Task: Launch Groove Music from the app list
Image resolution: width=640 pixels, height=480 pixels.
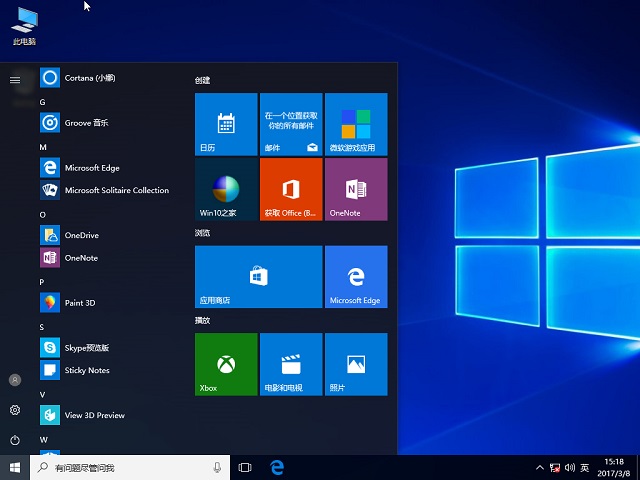Action: [x=86, y=123]
